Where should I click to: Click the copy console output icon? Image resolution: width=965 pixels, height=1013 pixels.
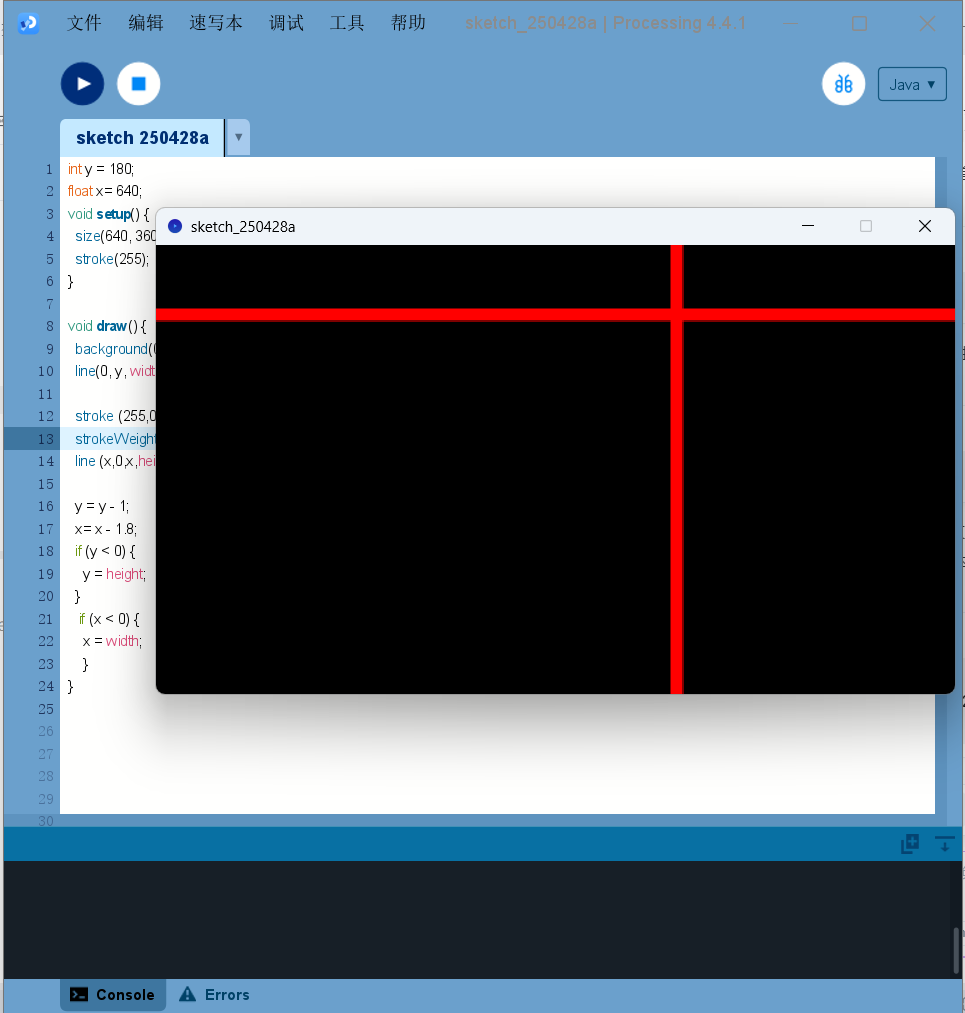909,844
